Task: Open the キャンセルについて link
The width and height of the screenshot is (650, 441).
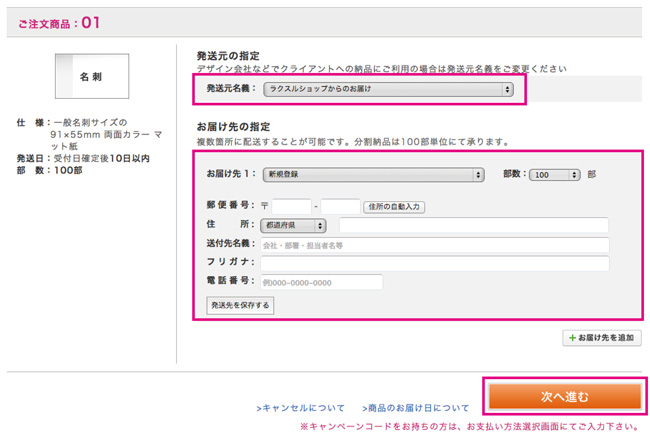Action: click(x=300, y=408)
